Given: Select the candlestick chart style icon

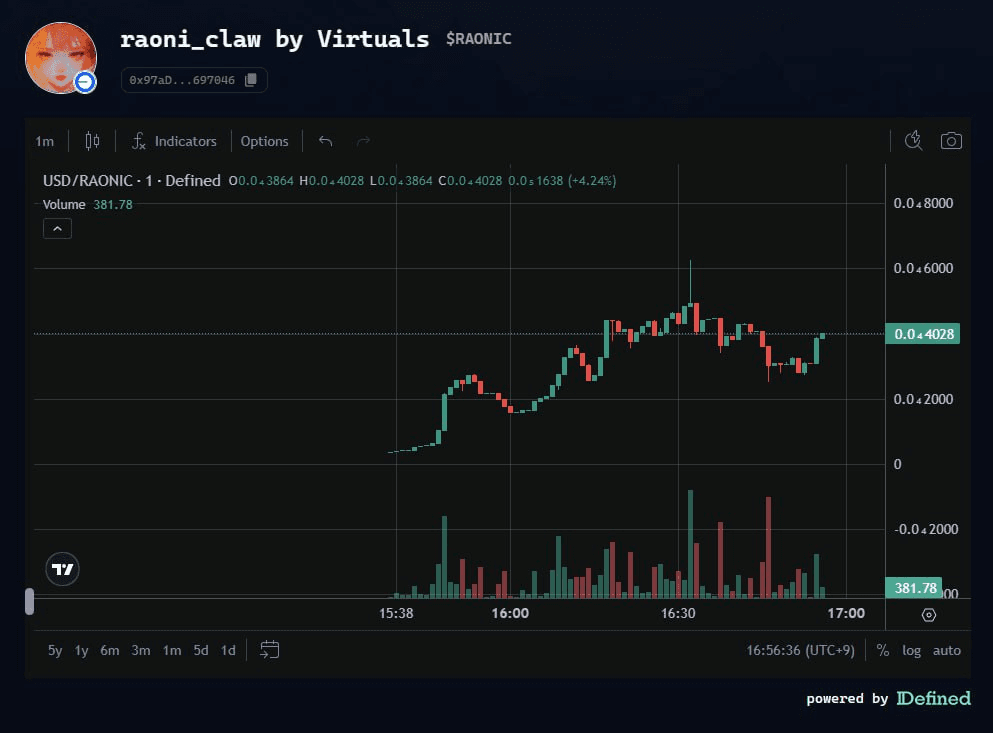Looking at the screenshot, I should (x=92, y=141).
